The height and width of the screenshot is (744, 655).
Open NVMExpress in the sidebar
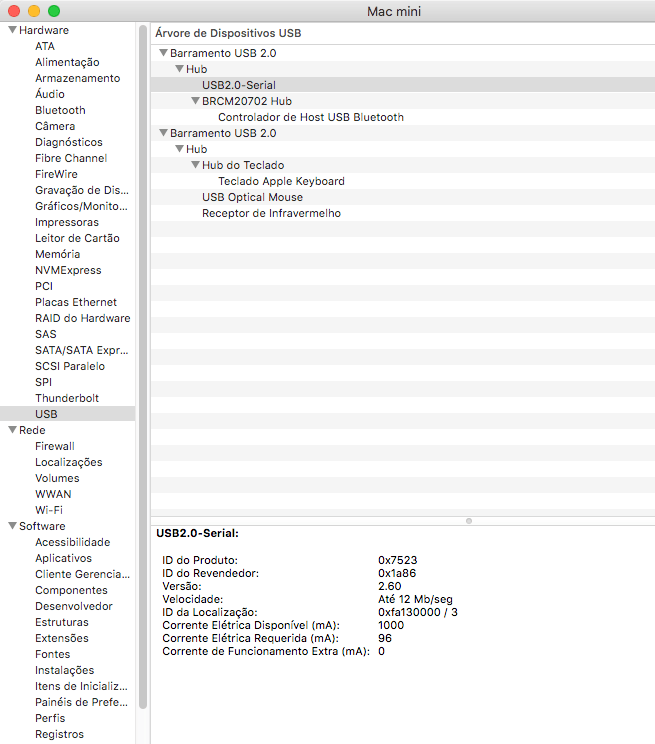click(68, 270)
